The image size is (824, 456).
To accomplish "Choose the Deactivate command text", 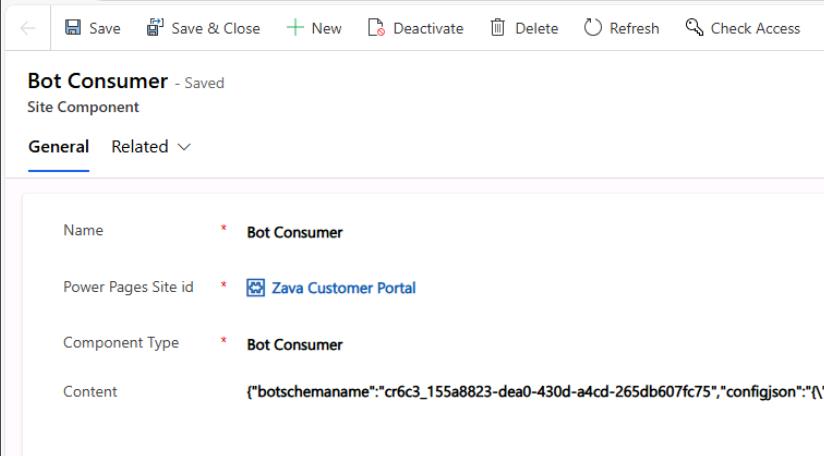I will coord(428,28).
